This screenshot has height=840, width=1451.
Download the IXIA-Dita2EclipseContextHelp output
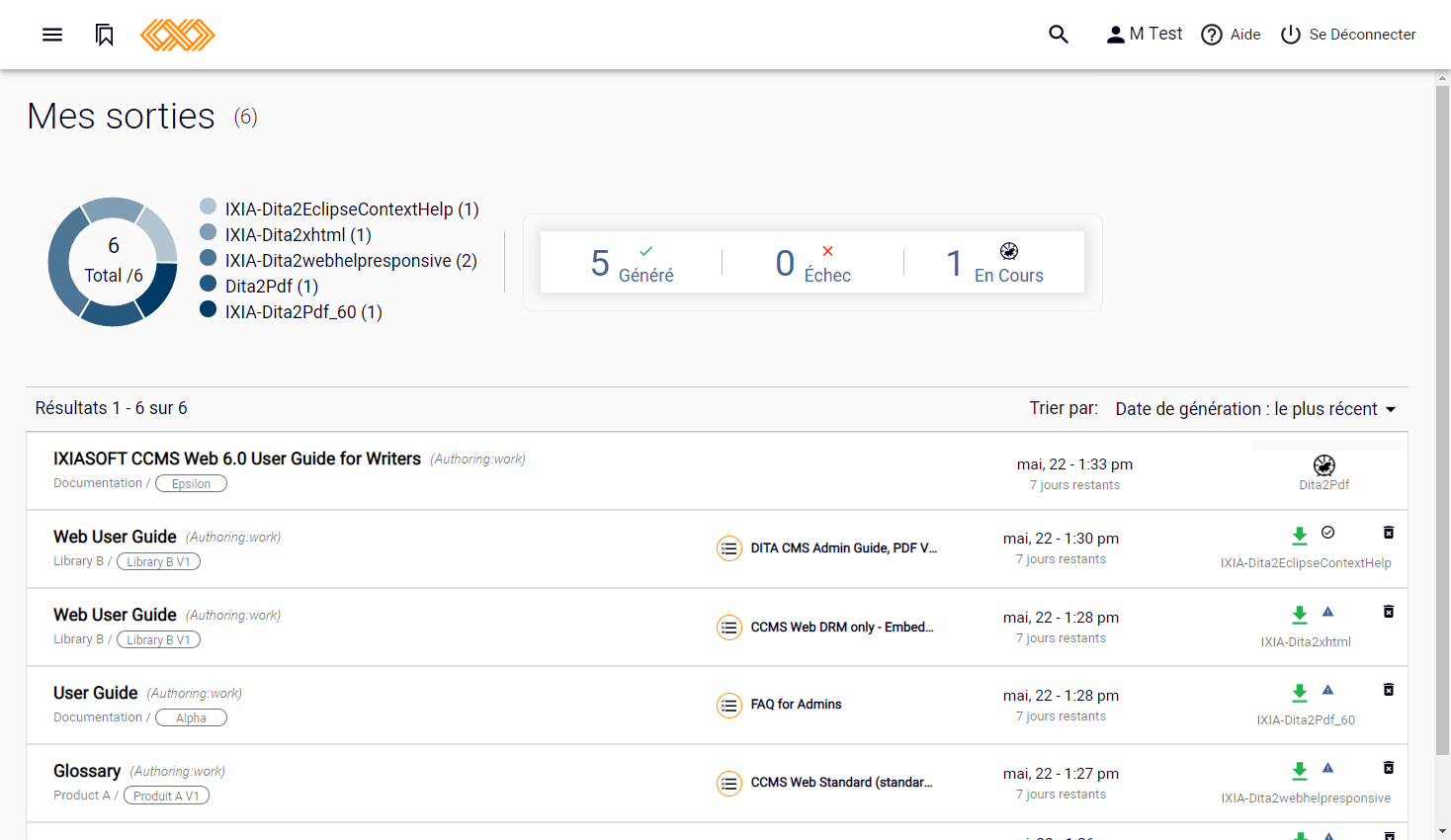1300,536
